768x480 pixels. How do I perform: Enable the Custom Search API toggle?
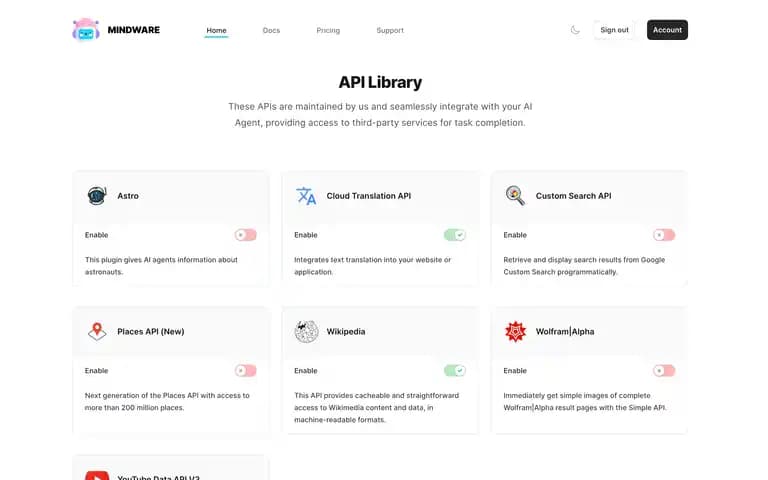[664, 235]
